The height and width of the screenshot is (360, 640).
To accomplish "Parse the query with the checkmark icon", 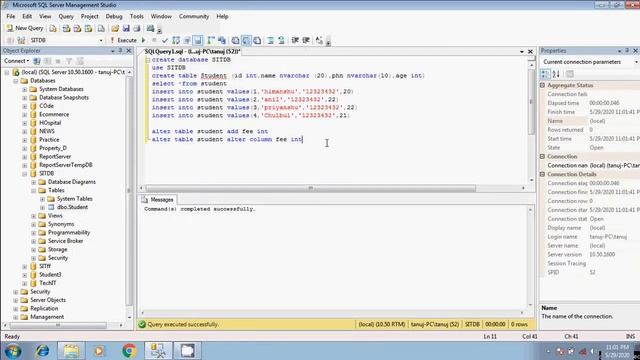I will pyautogui.click(x=164, y=40).
